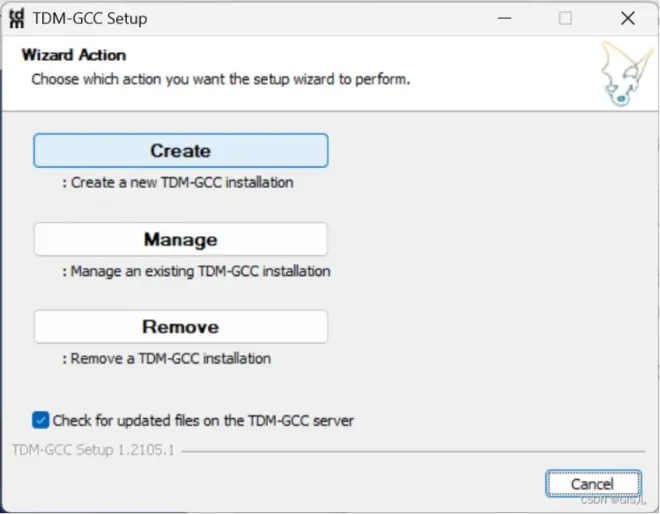
Task: Click the greyed-out maximize window button
Action: coord(565,18)
